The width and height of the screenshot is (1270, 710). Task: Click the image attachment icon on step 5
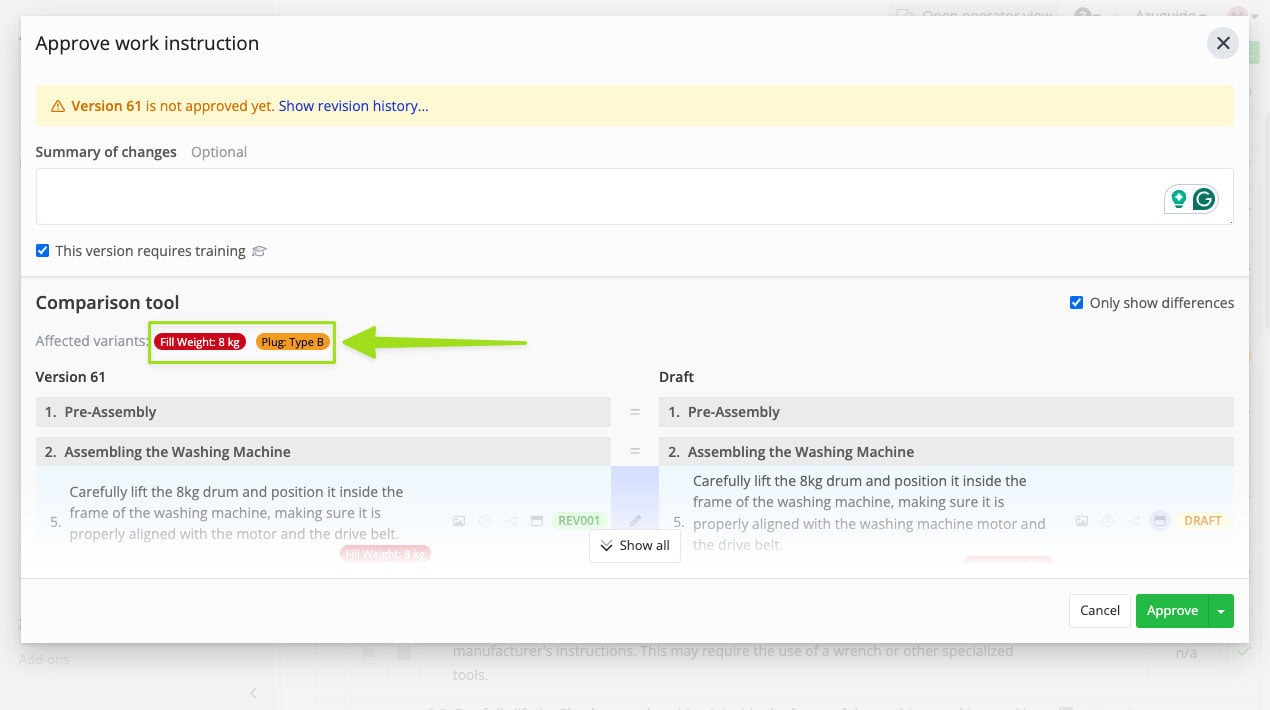(x=459, y=520)
